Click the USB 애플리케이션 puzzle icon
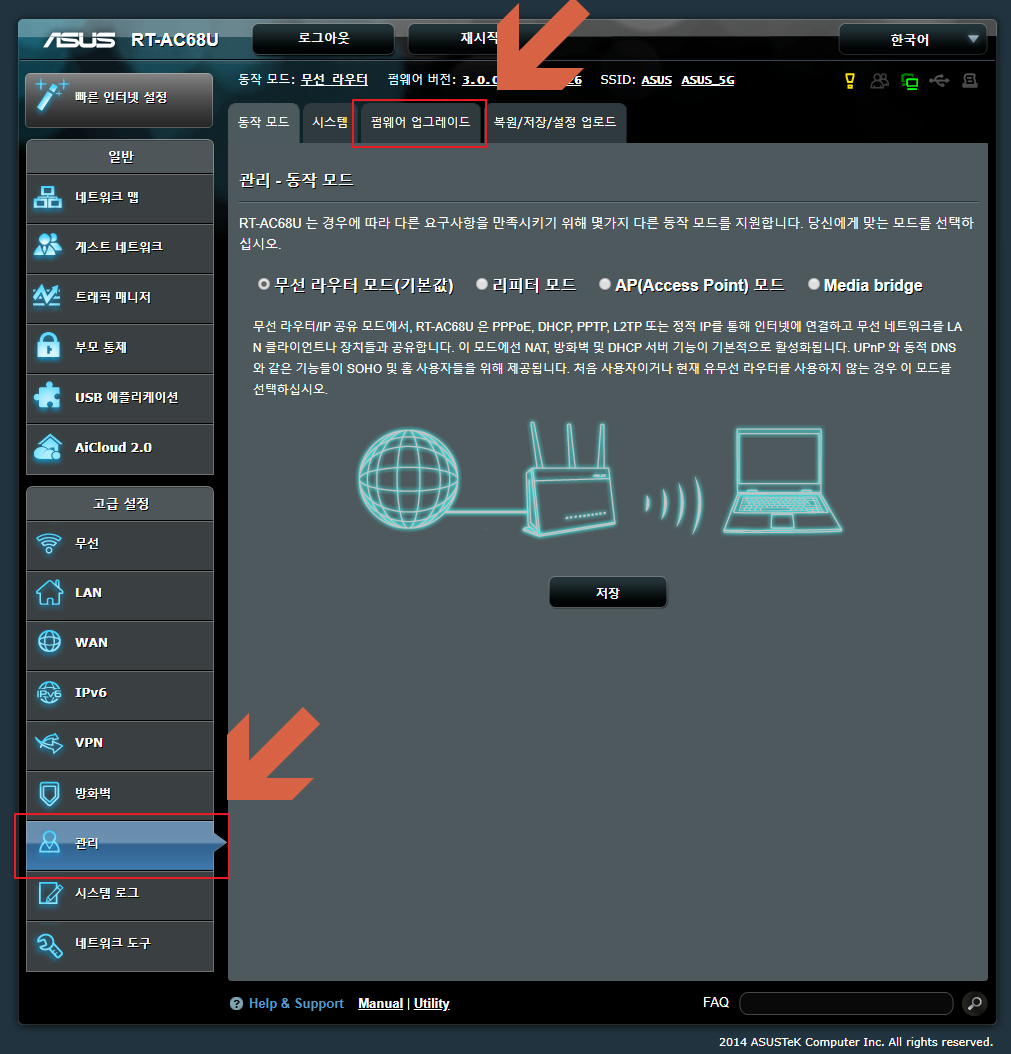This screenshot has width=1011, height=1054. click(x=48, y=396)
